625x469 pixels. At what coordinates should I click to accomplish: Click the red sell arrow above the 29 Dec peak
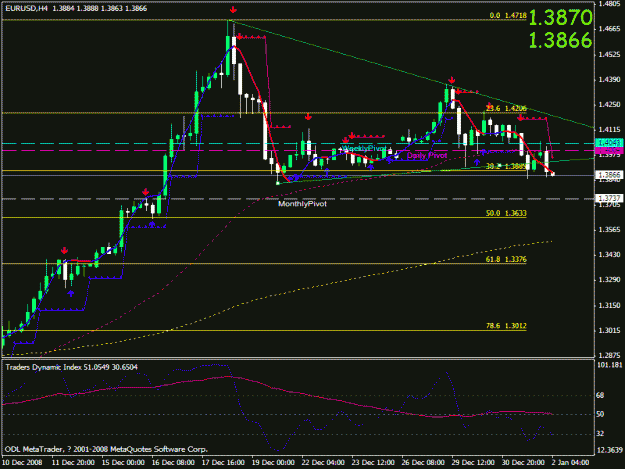452,80
